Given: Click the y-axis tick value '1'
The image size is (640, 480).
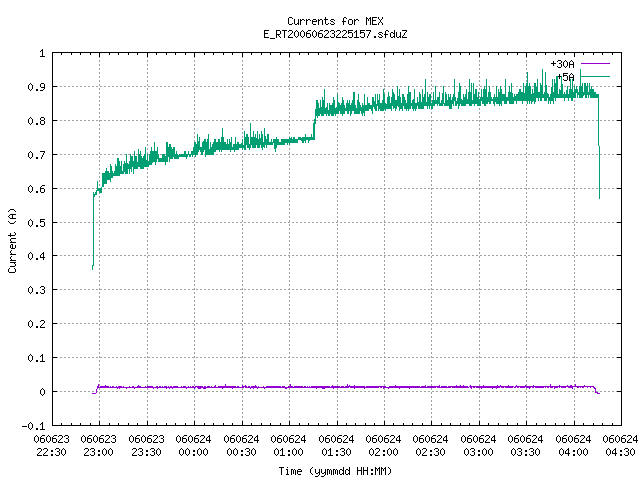Looking at the screenshot, I should click(x=42, y=53).
